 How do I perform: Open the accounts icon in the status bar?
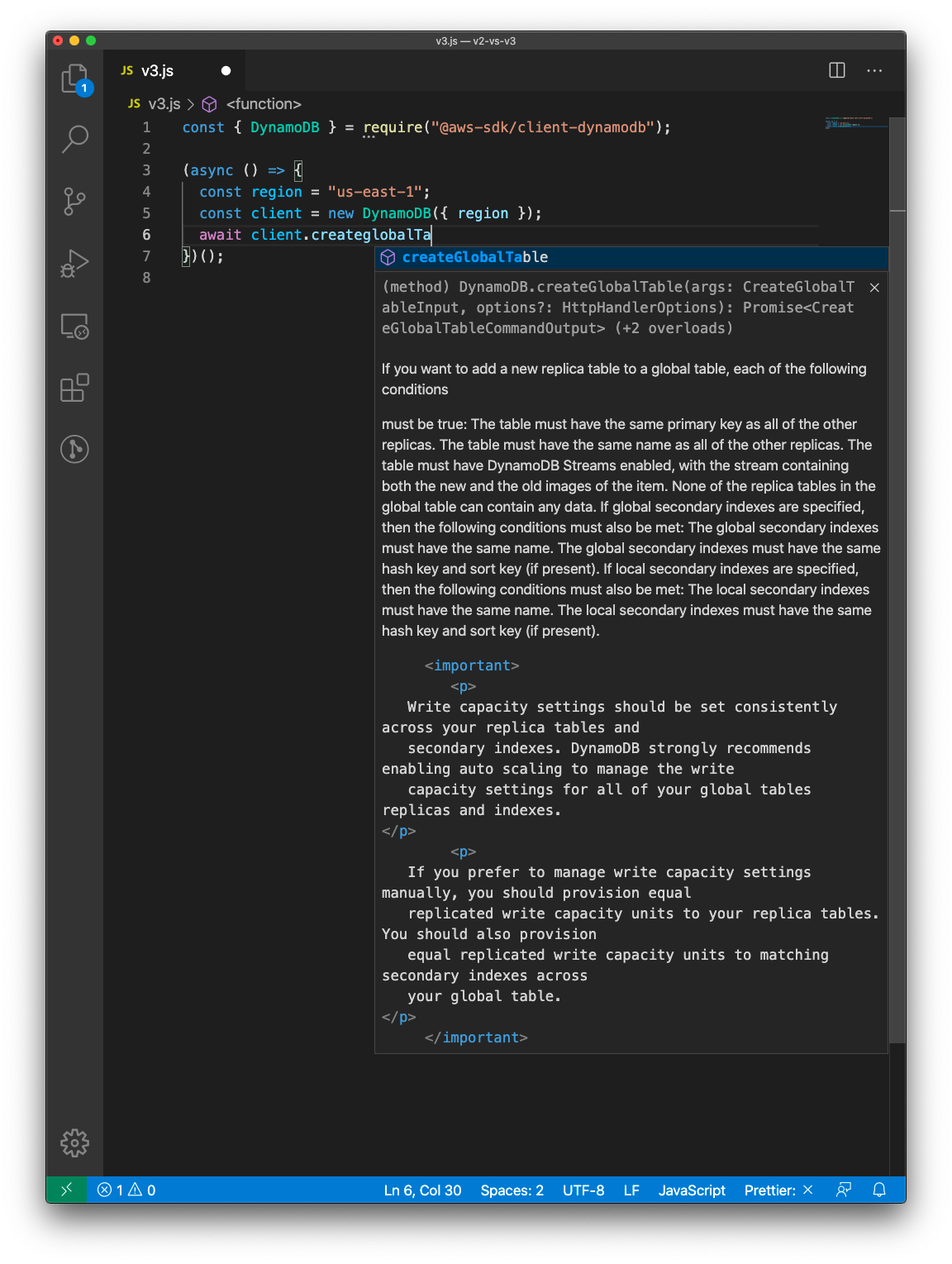tap(844, 1190)
